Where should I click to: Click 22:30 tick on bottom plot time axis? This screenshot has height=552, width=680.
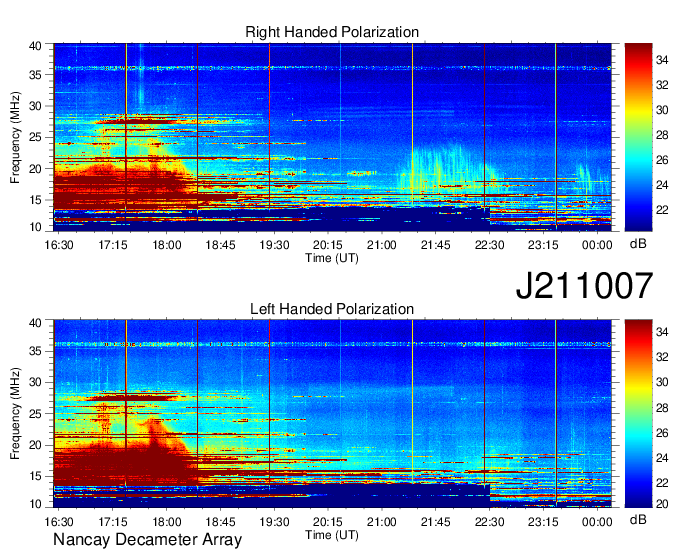[x=489, y=522]
